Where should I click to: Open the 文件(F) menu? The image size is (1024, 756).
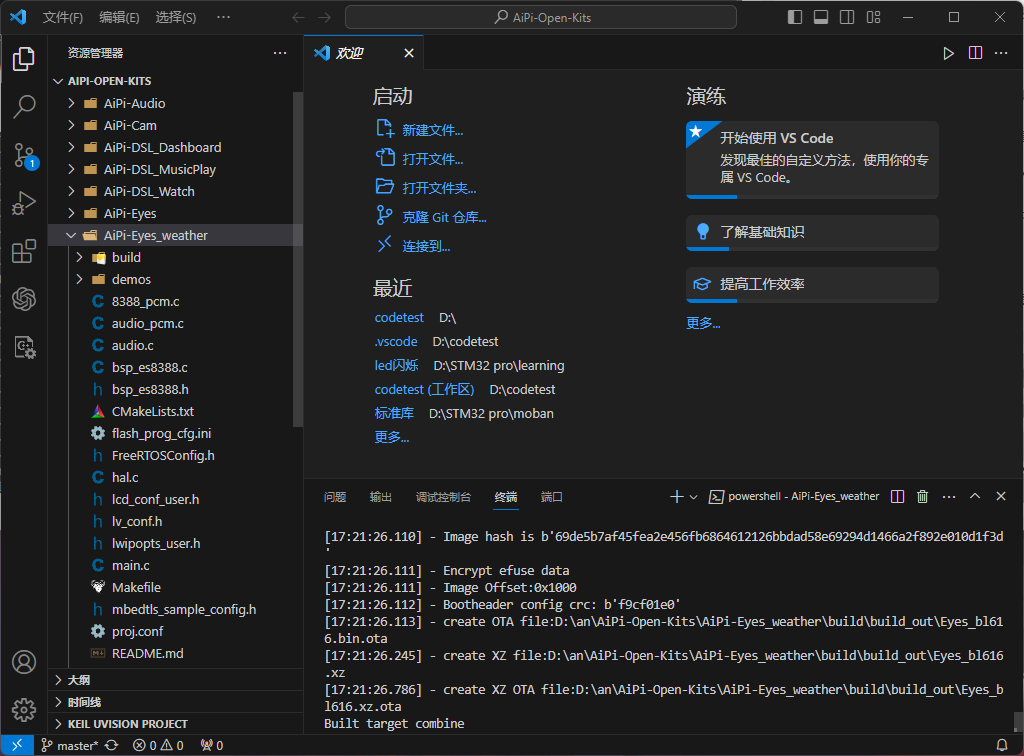click(63, 18)
